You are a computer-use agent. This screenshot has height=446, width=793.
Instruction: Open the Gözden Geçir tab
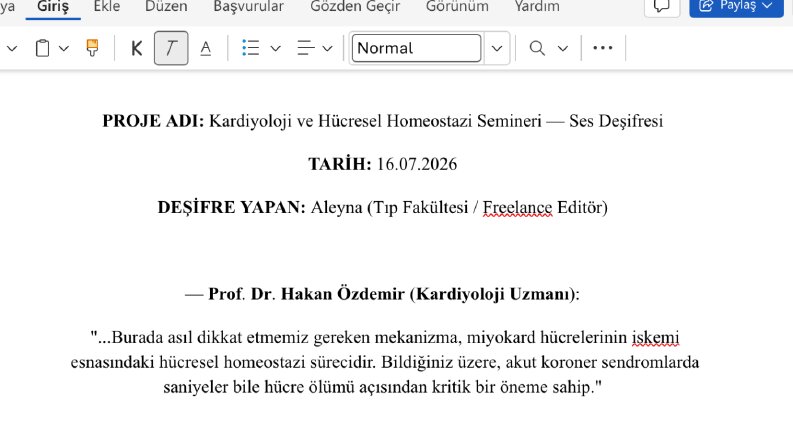click(355, 7)
